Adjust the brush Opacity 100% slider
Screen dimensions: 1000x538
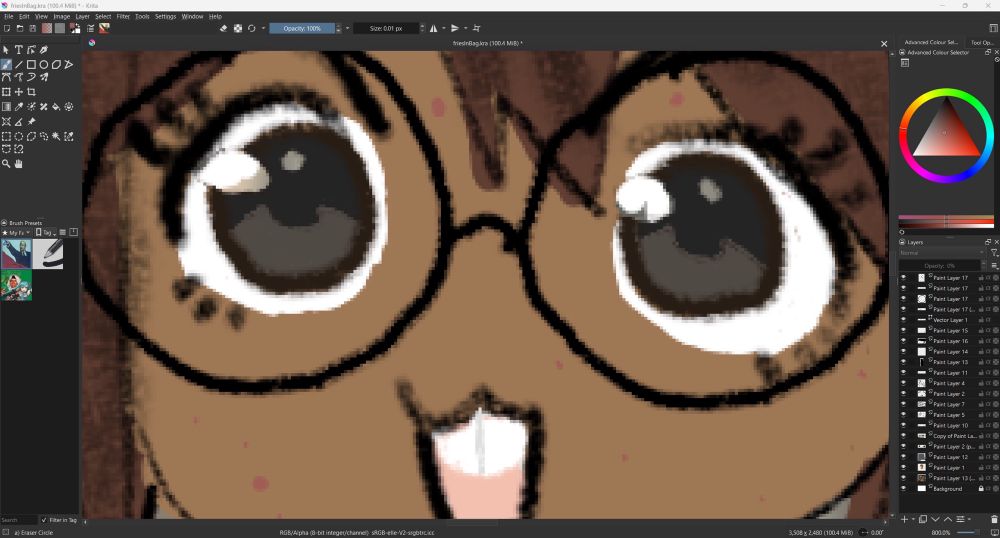(x=302, y=28)
